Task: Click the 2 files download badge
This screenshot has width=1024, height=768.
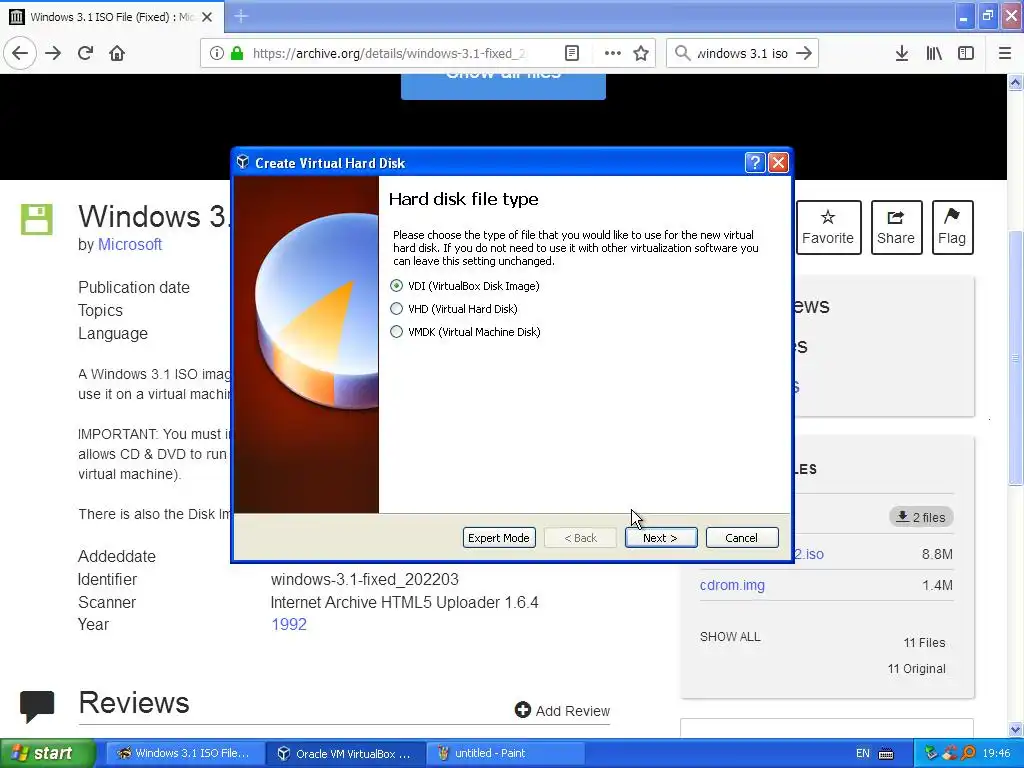Action: click(x=921, y=517)
